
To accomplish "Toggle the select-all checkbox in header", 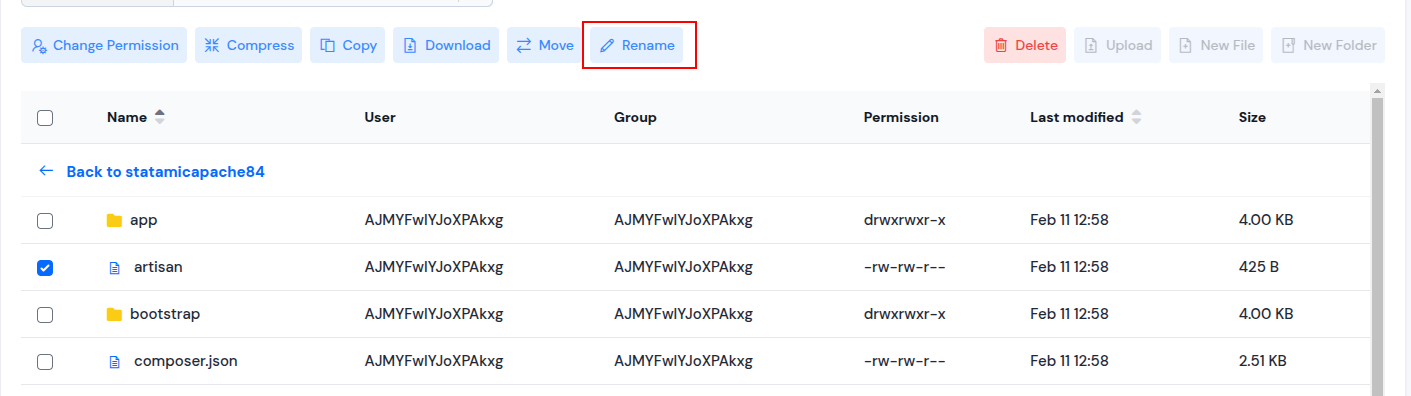I will (45, 118).
